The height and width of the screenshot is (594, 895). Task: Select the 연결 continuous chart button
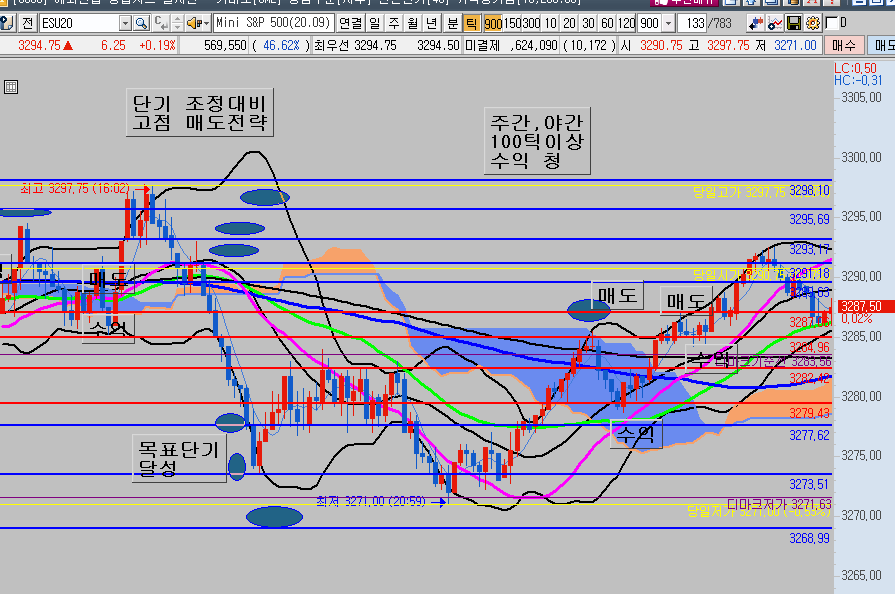coord(350,23)
